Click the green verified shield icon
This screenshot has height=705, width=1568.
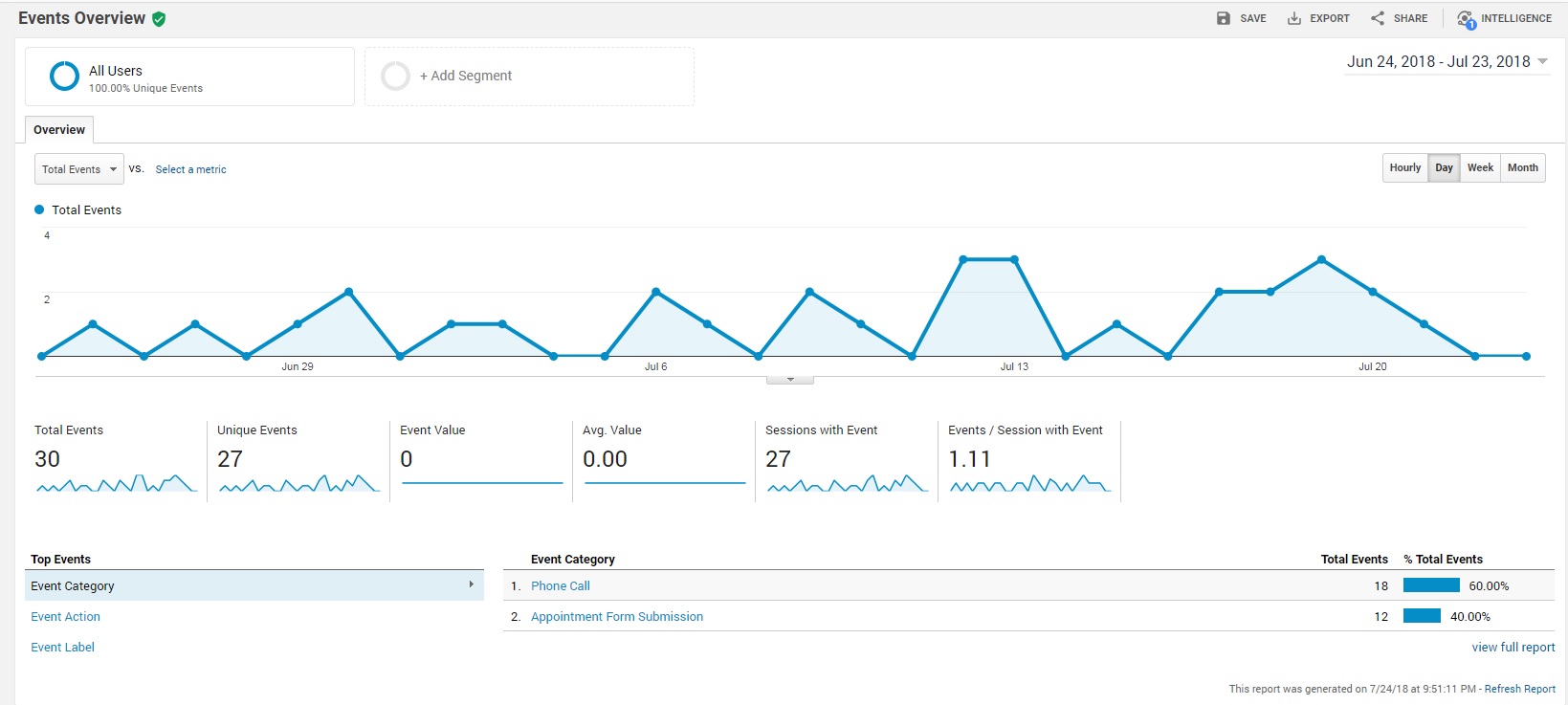(x=159, y=19)
